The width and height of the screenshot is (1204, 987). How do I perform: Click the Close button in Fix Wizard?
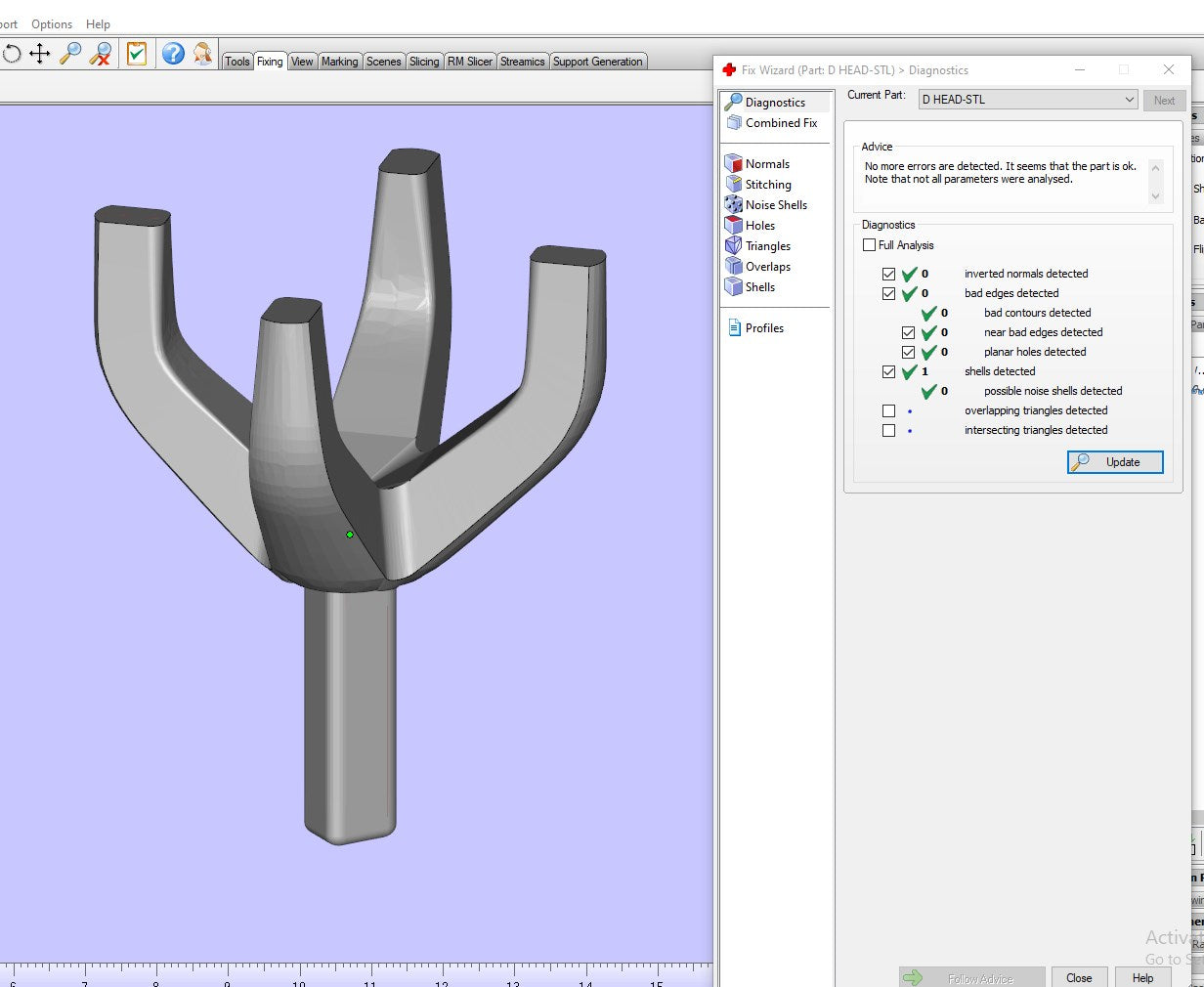click(1079, 977)
